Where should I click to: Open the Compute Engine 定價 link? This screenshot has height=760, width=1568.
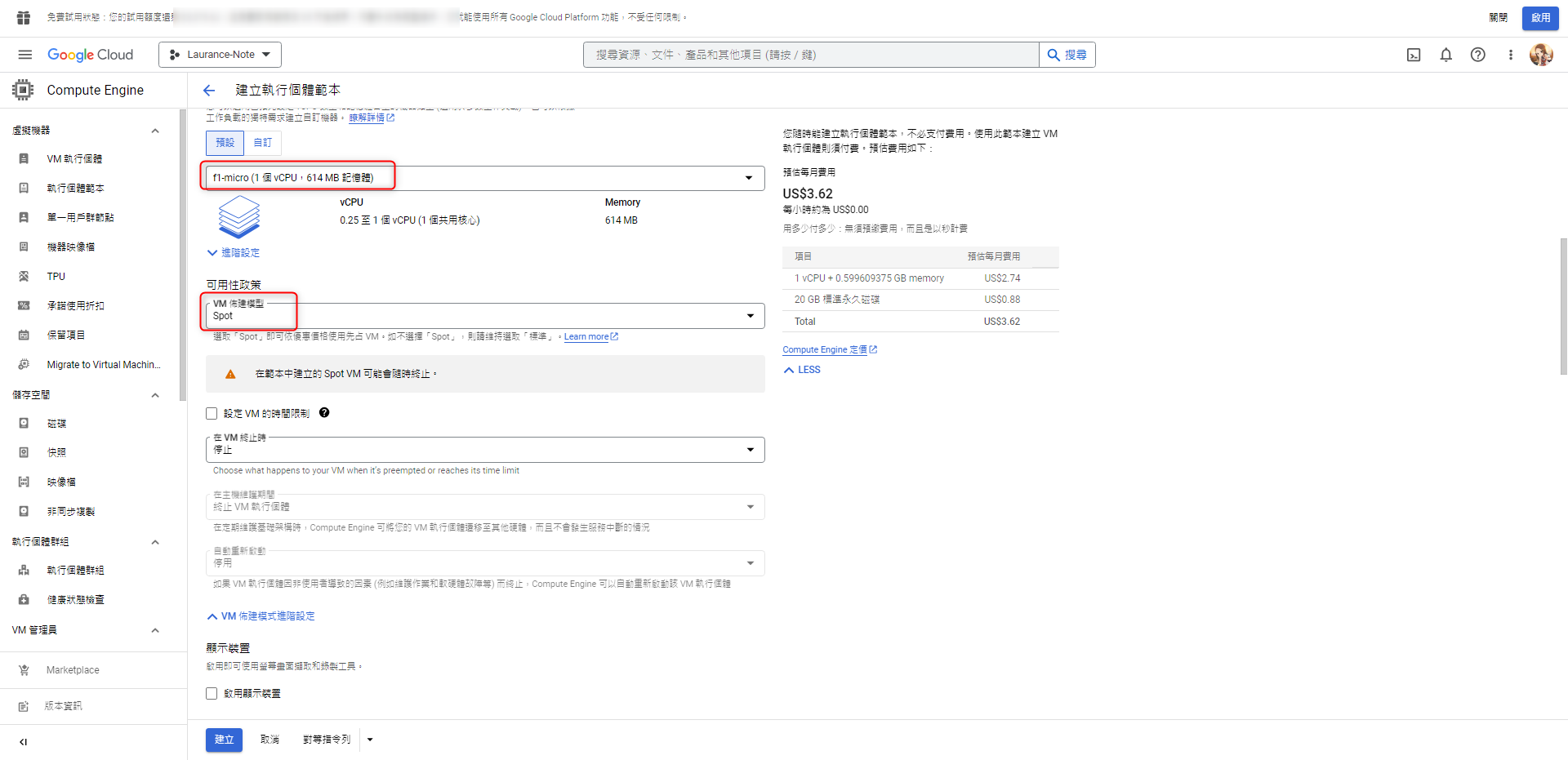(830, 349)
